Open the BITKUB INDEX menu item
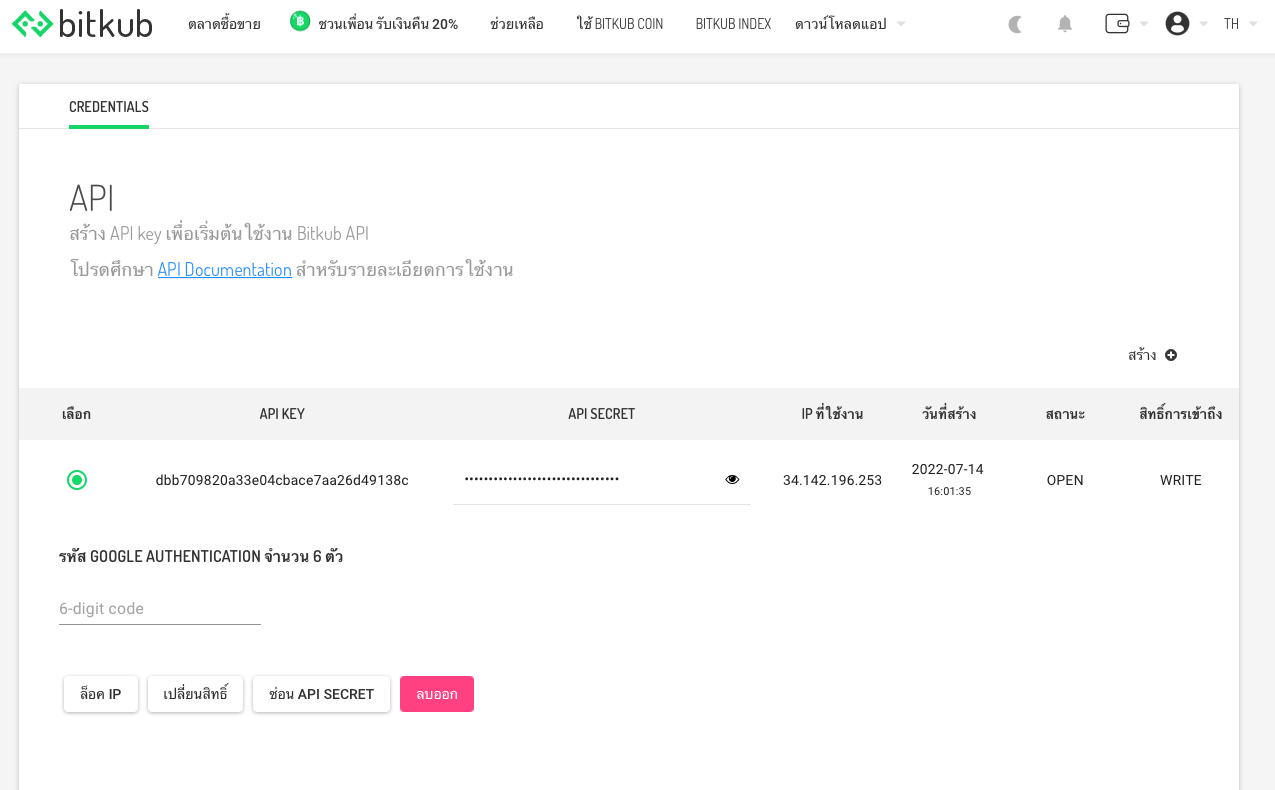The width and height of the screenshot is (1275, 790). click(732, 23)
